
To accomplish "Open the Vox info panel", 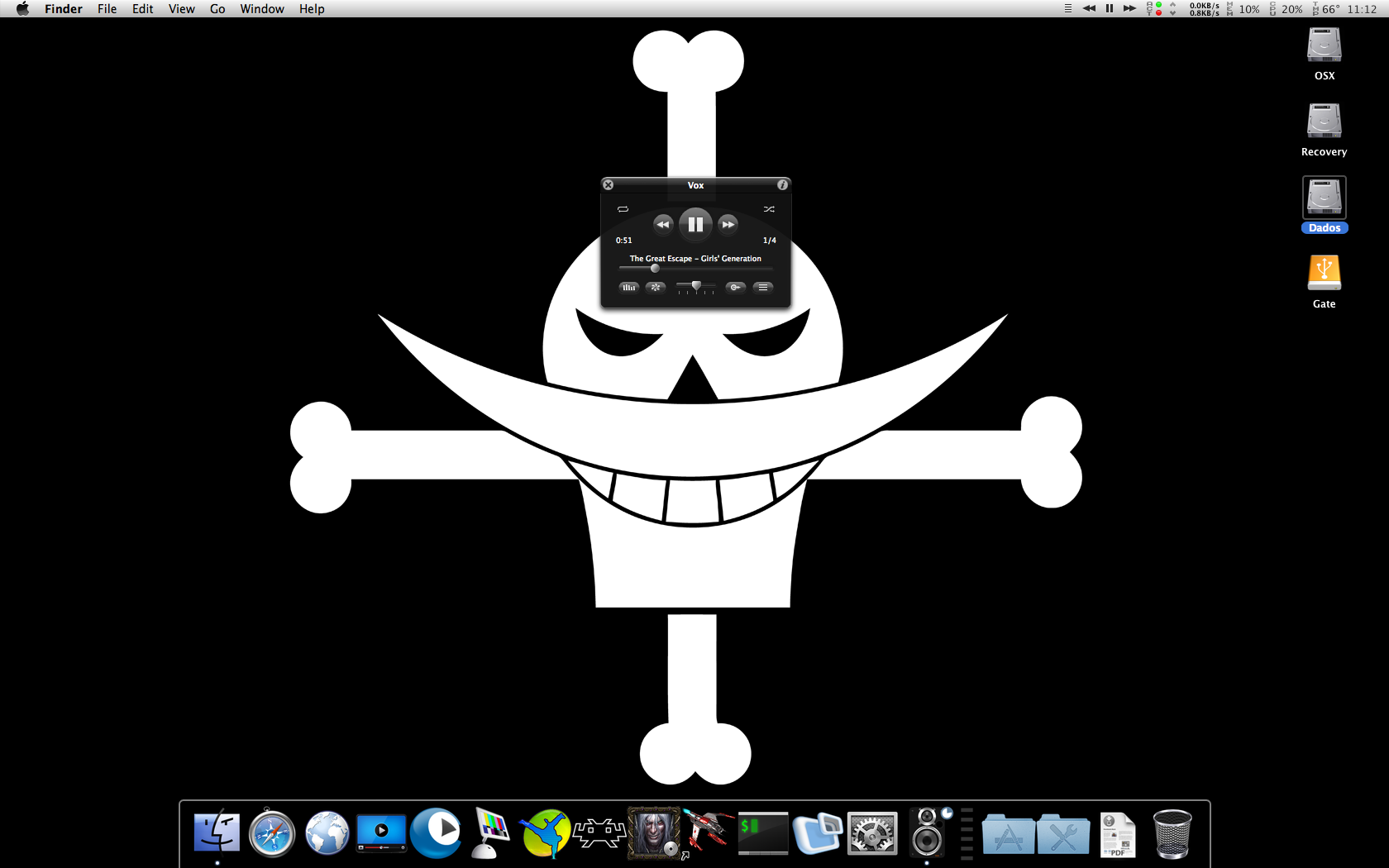I will pos(782,185).
